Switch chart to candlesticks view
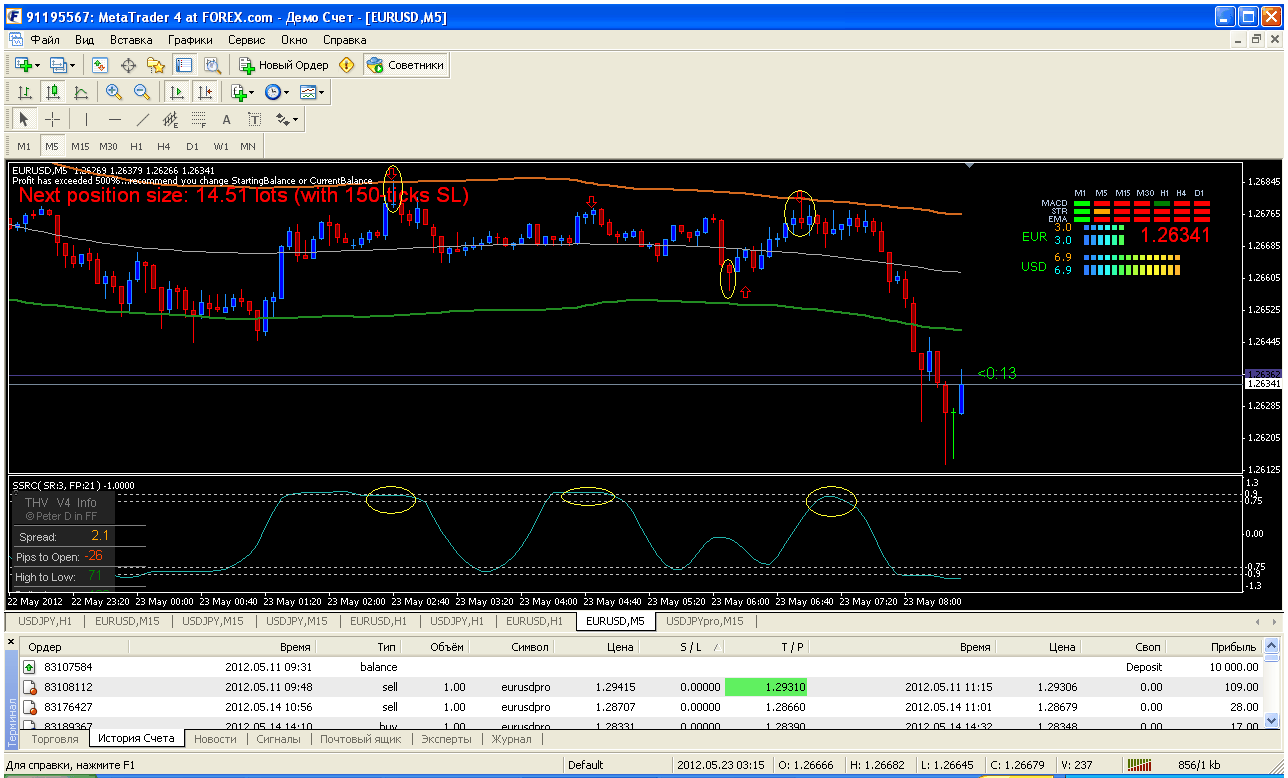Viewport: 1288px width, 778px height. pyautogui.click(x=53, y=92)
